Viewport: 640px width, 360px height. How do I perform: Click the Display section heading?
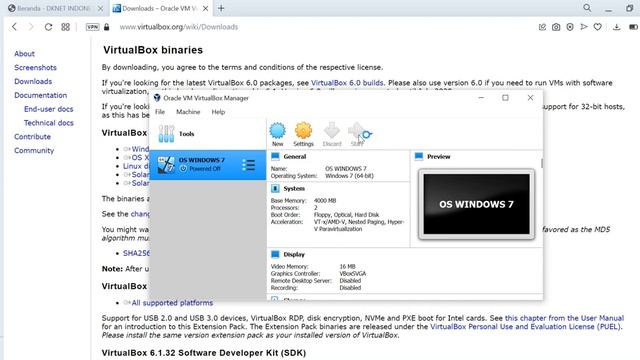(x=294, y=254)
